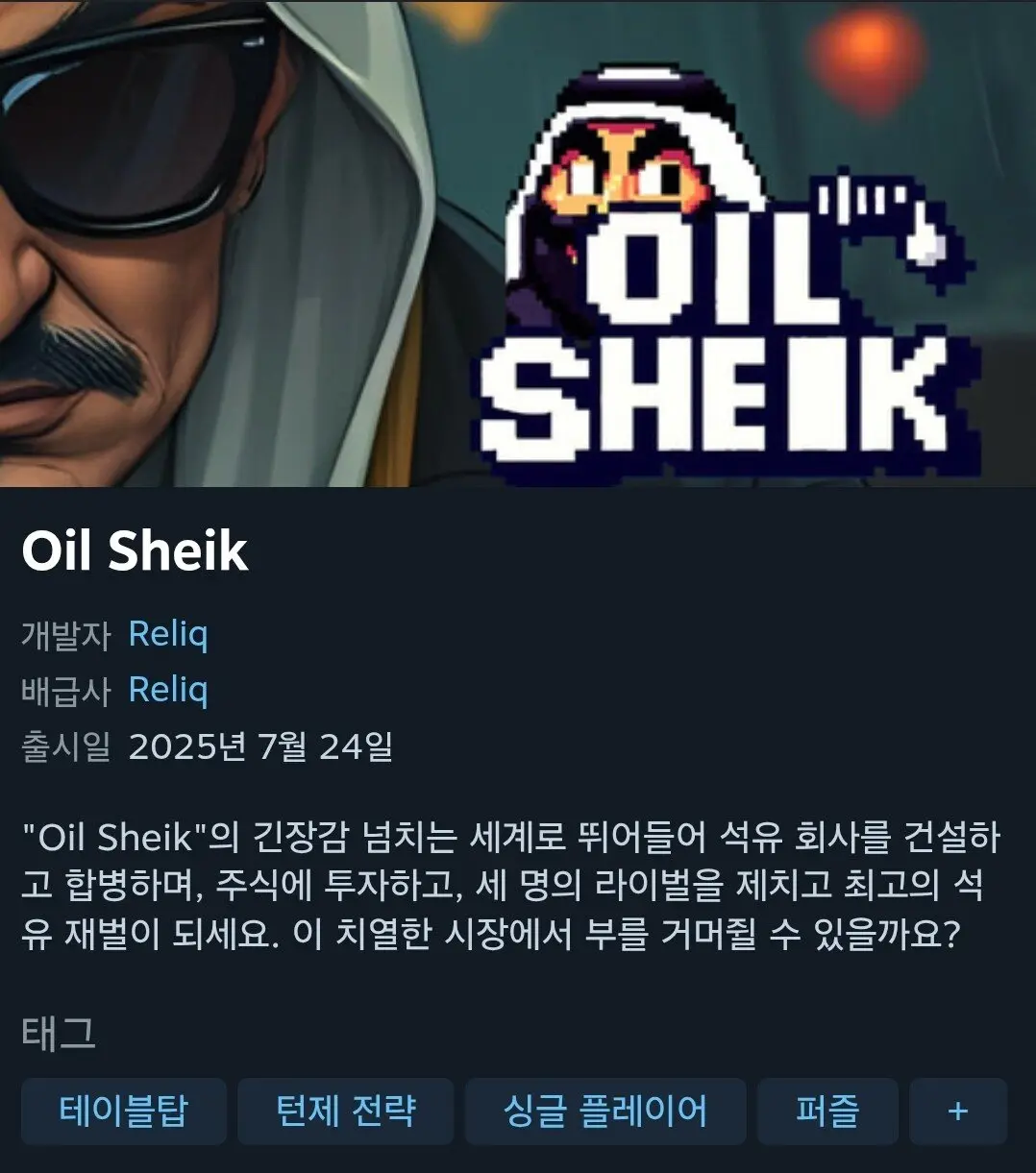This screenshot has width=1036, height=1173.
Task: Click the 배급사 label
Action: (66, 691)
